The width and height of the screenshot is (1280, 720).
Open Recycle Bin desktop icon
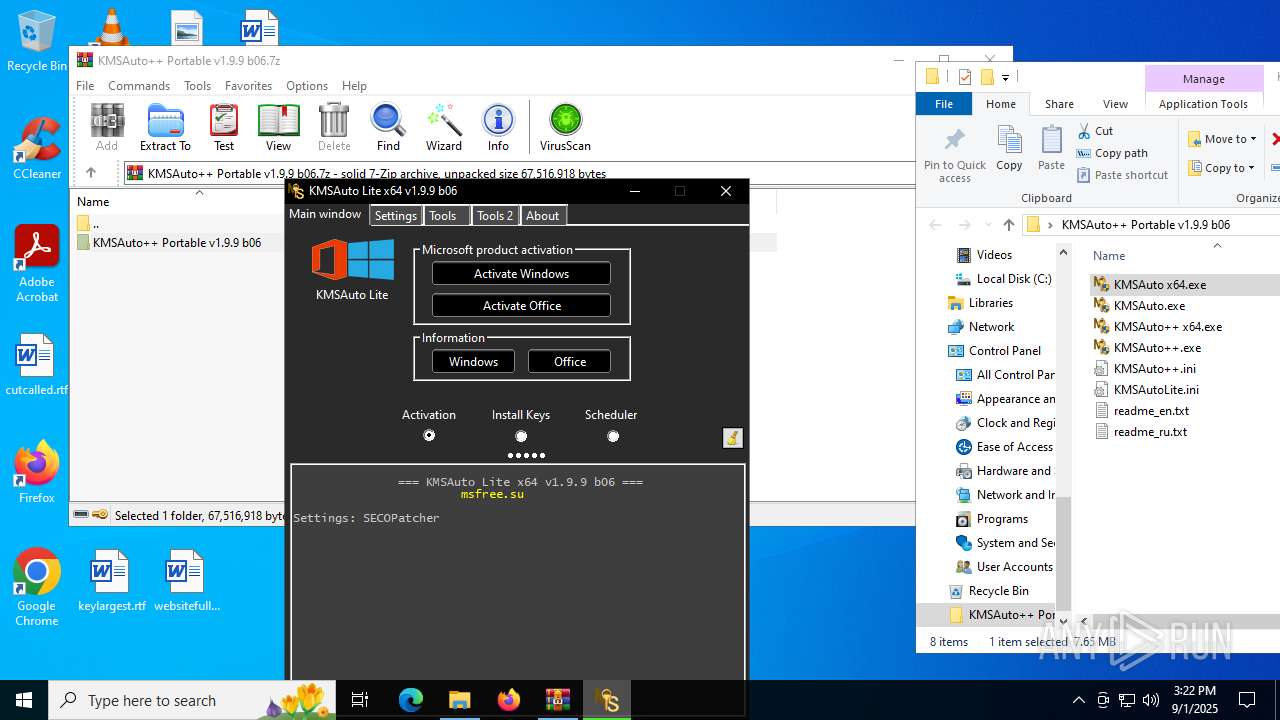point(37,41)
